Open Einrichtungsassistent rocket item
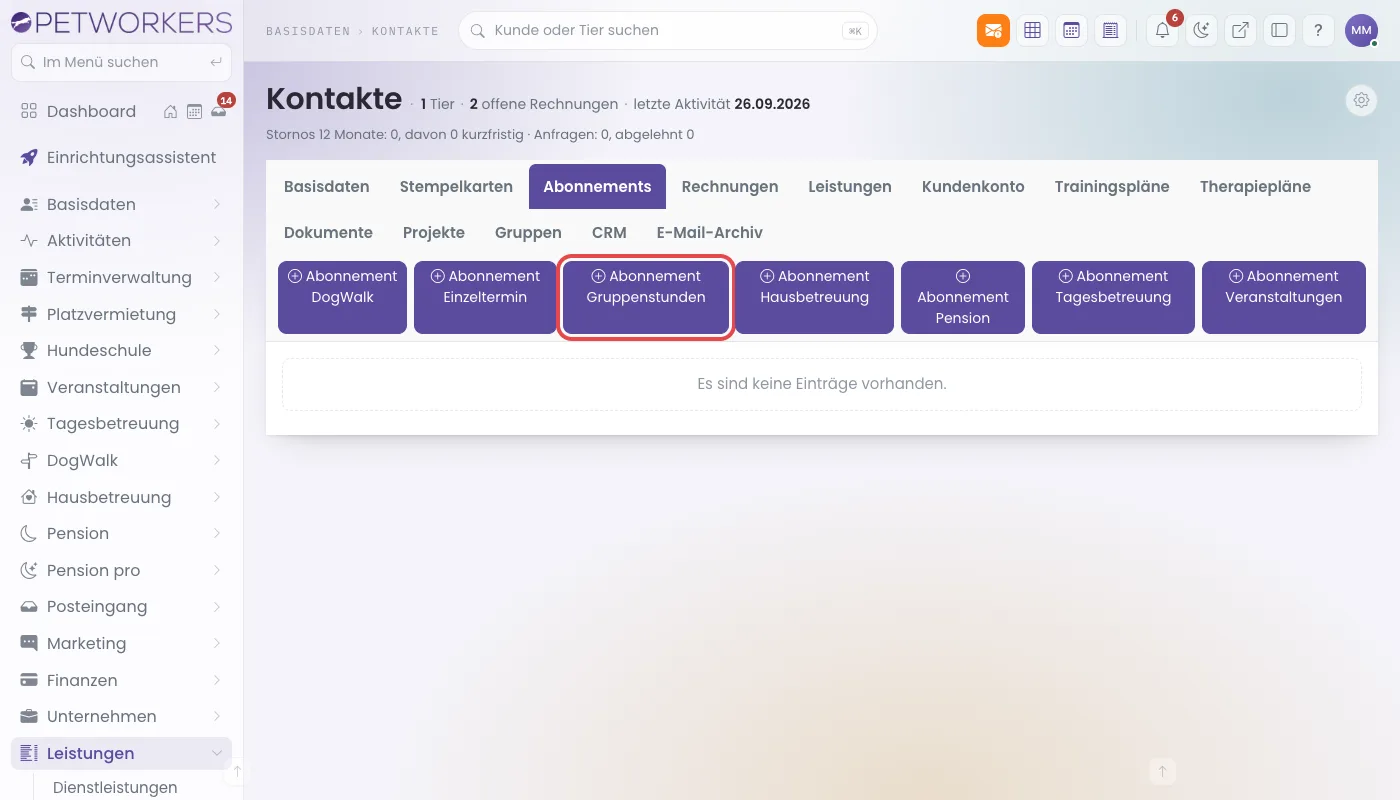Screen dimensions: 1400x800 click(120, 157)
